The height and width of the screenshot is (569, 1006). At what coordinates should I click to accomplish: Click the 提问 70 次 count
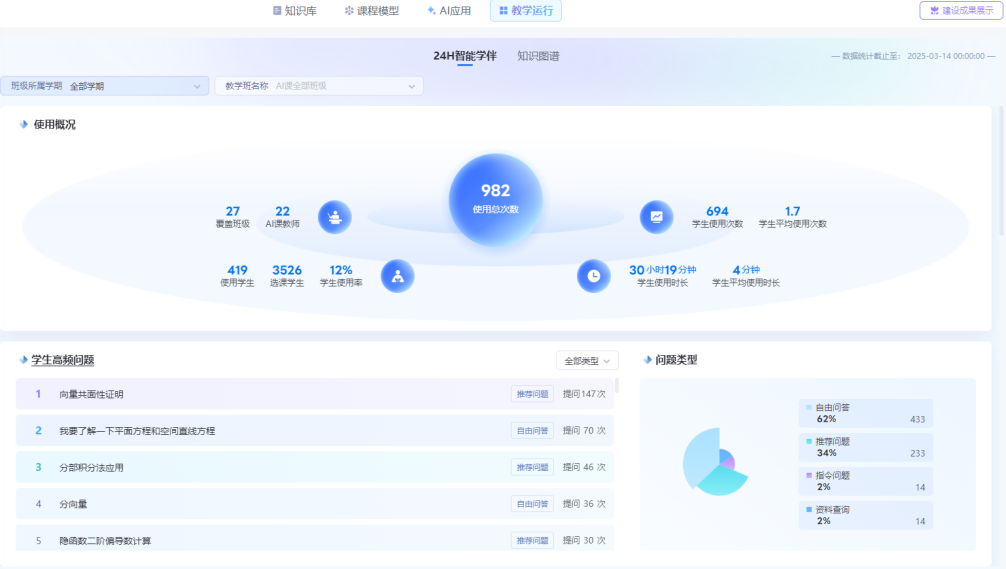coord(584,430)
